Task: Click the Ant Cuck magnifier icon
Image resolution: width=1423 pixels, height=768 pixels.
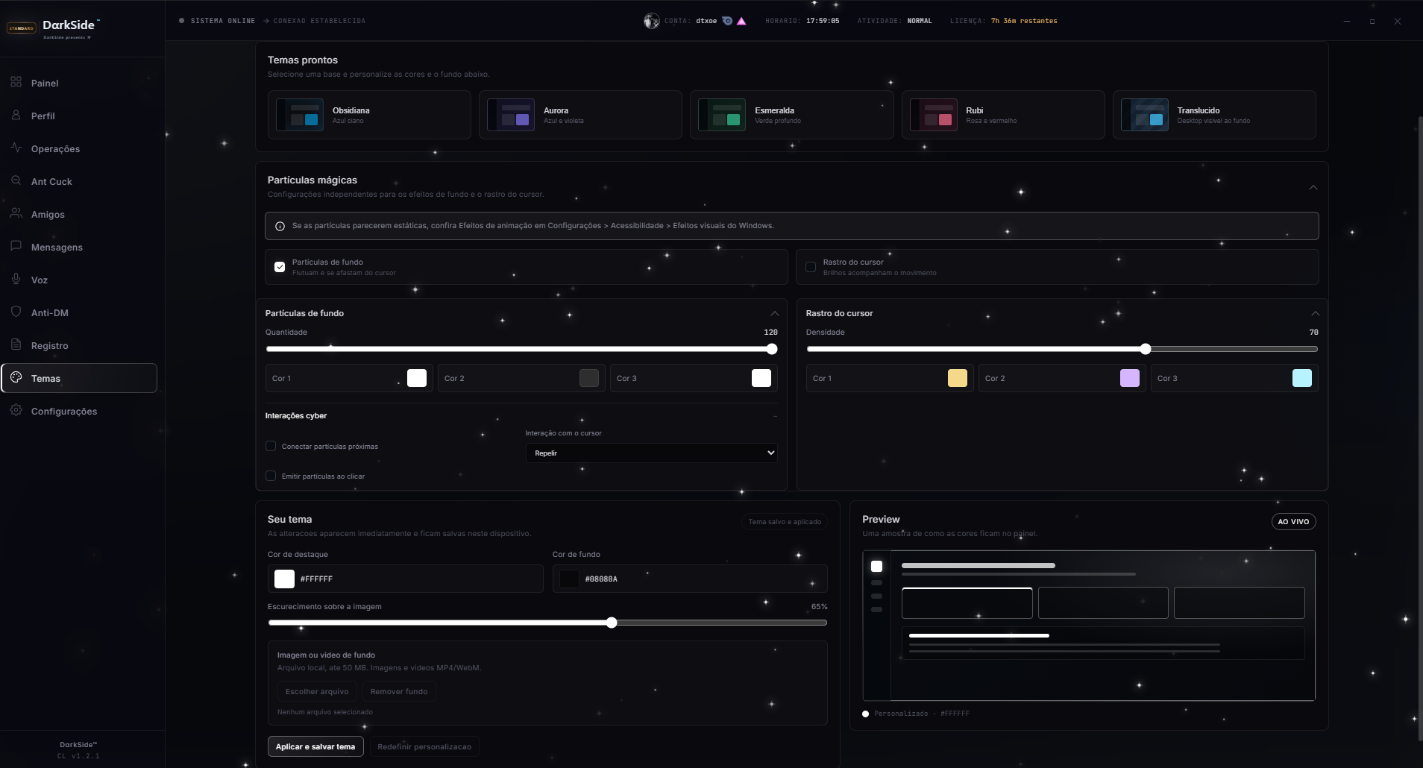Action: click(x=16, y=181)
